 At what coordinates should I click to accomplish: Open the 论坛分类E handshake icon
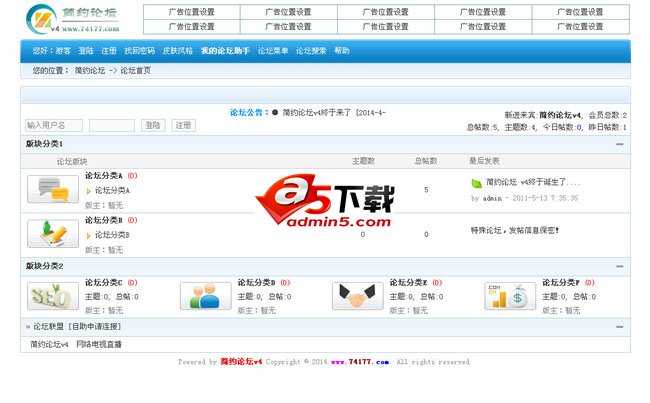coord(358,296)
